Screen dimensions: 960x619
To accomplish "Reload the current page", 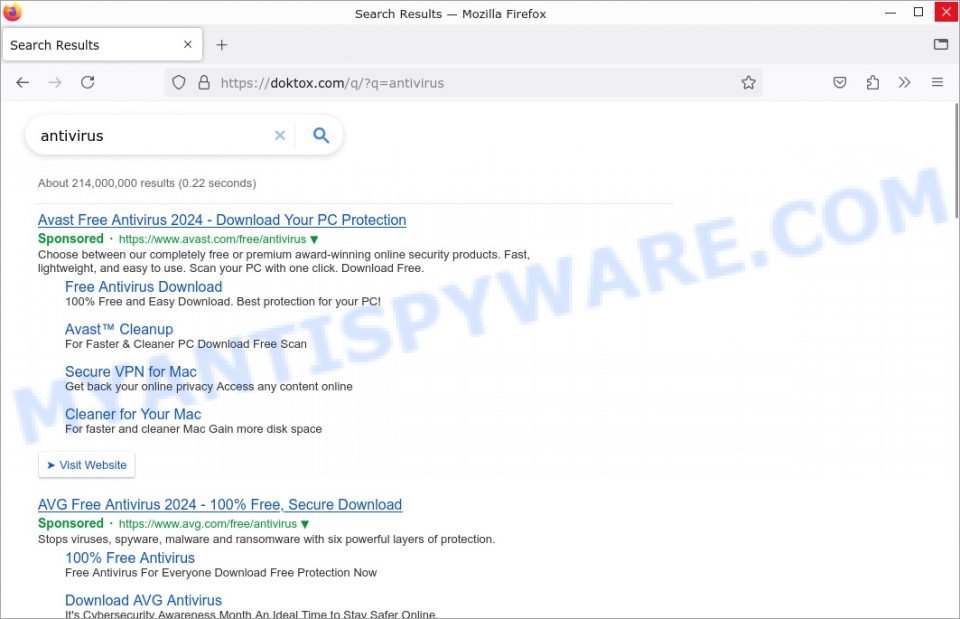I will (88, 83).
